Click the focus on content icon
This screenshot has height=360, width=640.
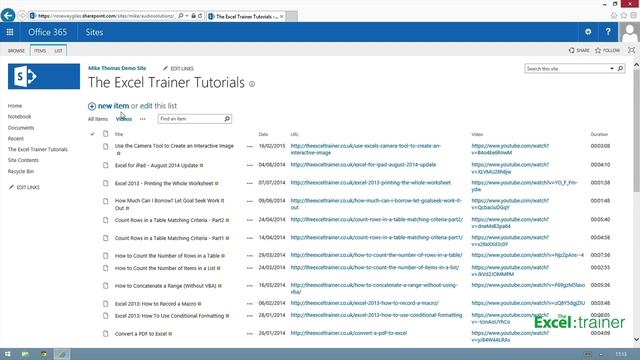click(631, 50)
